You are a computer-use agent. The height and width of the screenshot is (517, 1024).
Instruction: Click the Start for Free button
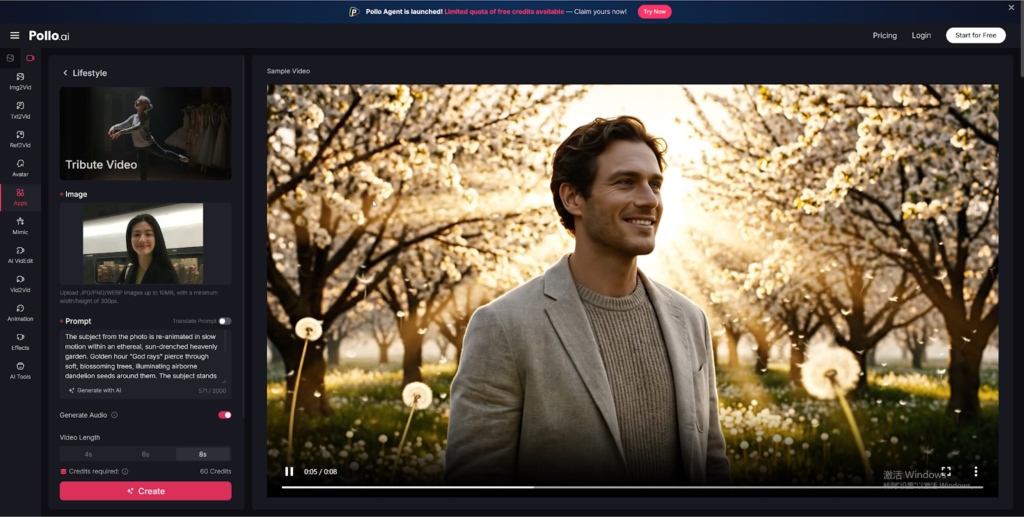click(975, 35)
